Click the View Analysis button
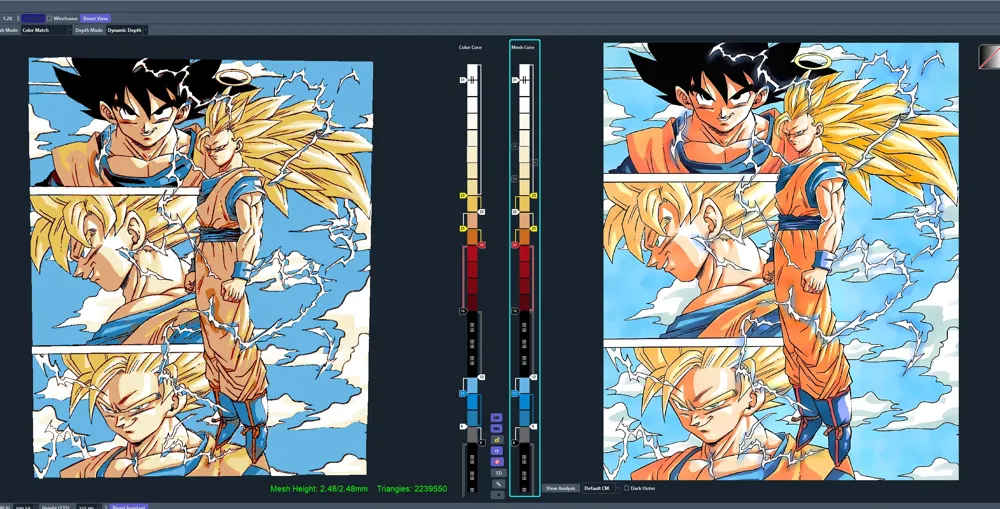This screenshot has height=509, width=1000. coord(561,488)
